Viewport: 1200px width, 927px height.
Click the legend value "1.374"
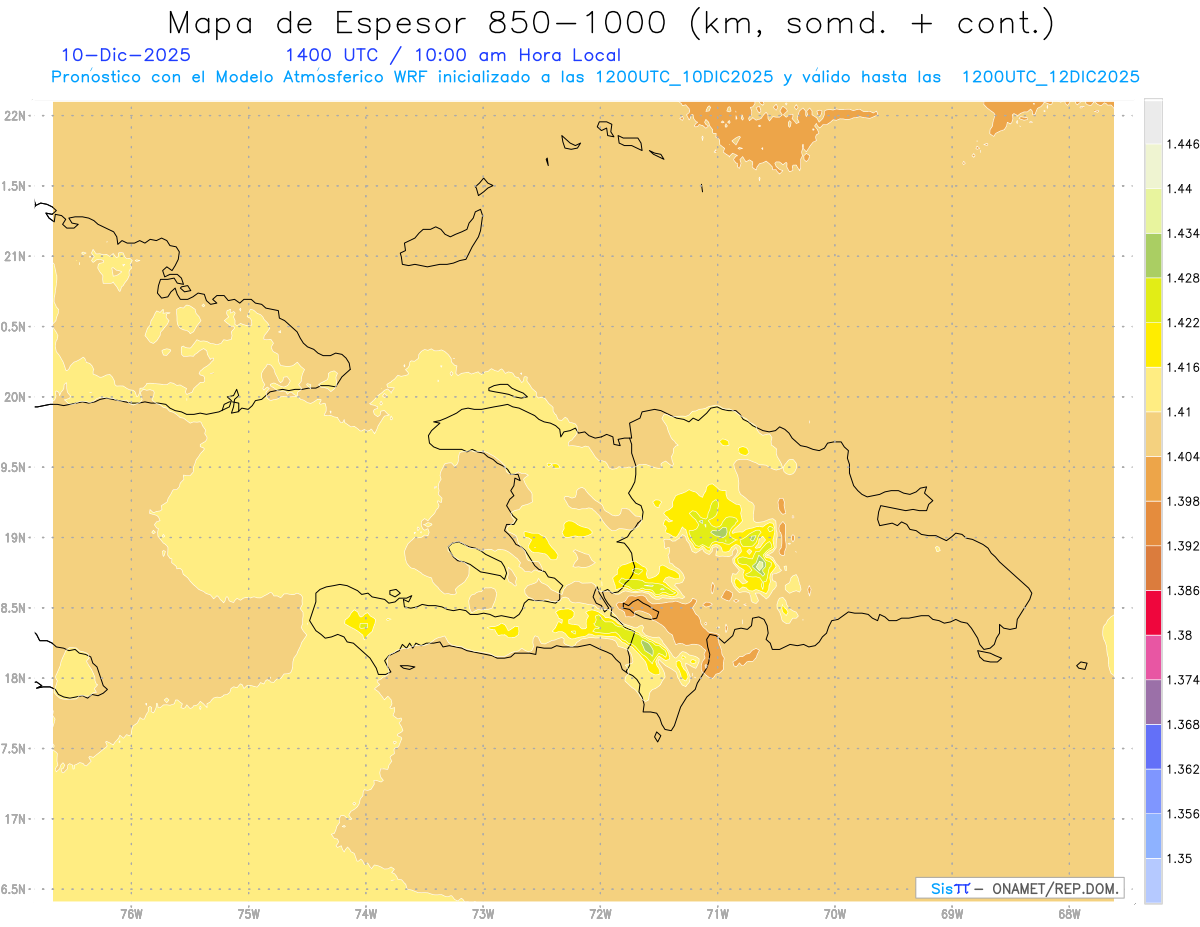(1183, 679)
